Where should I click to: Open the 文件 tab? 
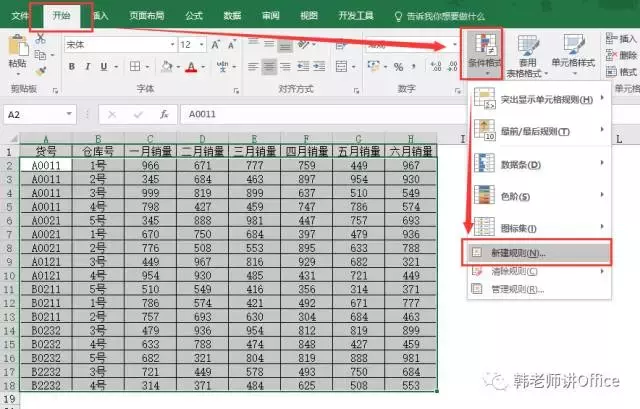[20, 16]
